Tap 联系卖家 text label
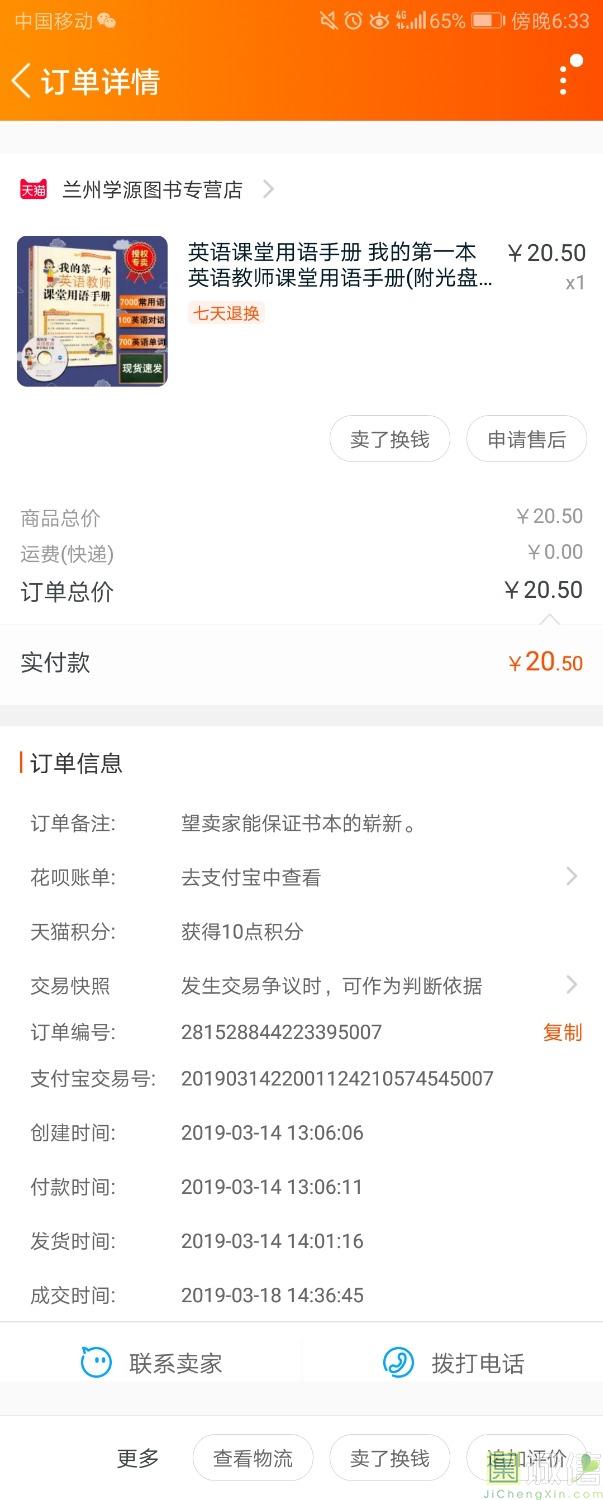 175,1363
